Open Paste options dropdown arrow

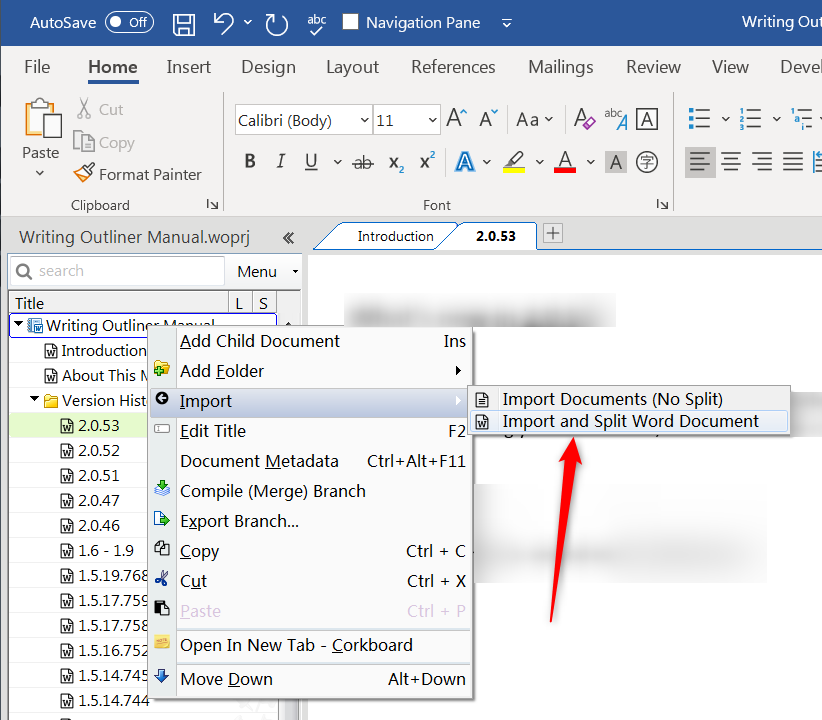point(40,173)
